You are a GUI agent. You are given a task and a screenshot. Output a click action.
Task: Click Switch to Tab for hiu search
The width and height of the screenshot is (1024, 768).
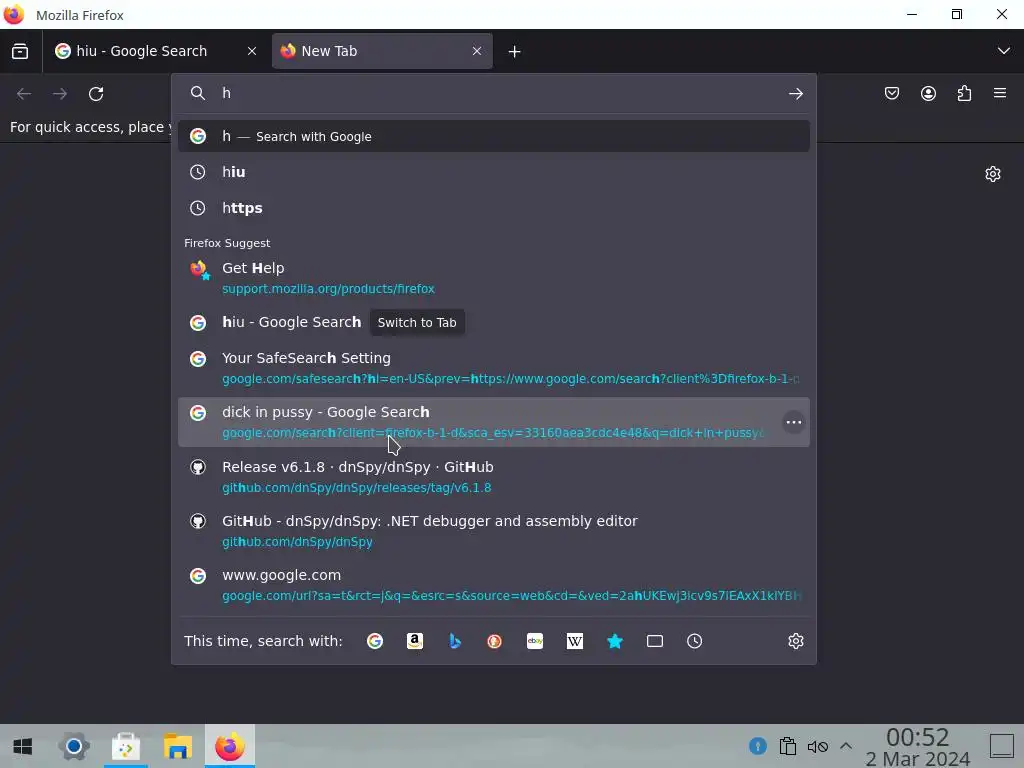(x=417, y=323)
